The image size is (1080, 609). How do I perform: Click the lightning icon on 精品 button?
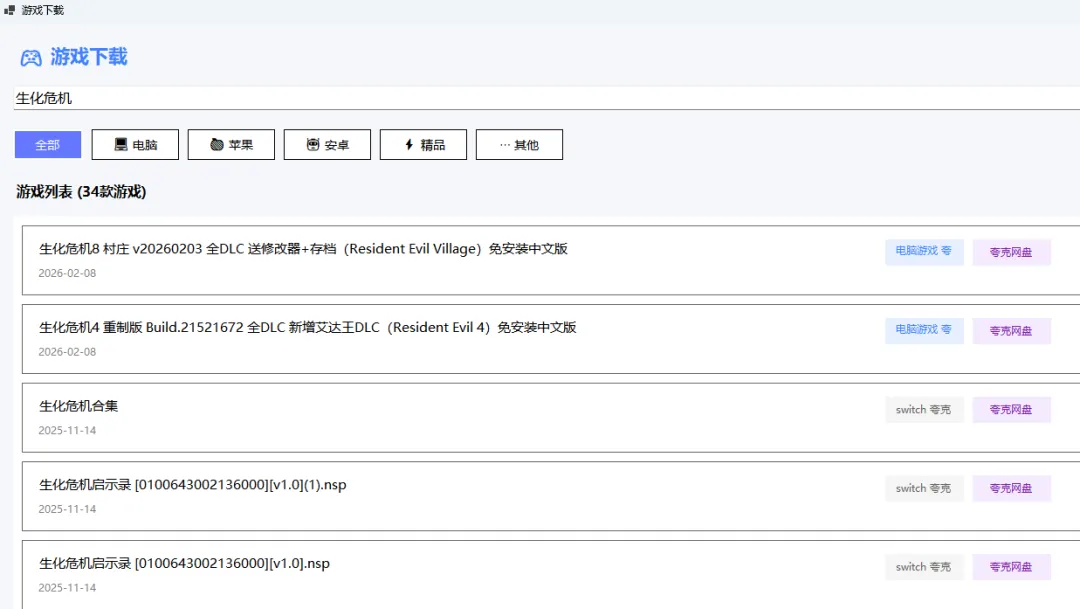(x=409, y=145)
